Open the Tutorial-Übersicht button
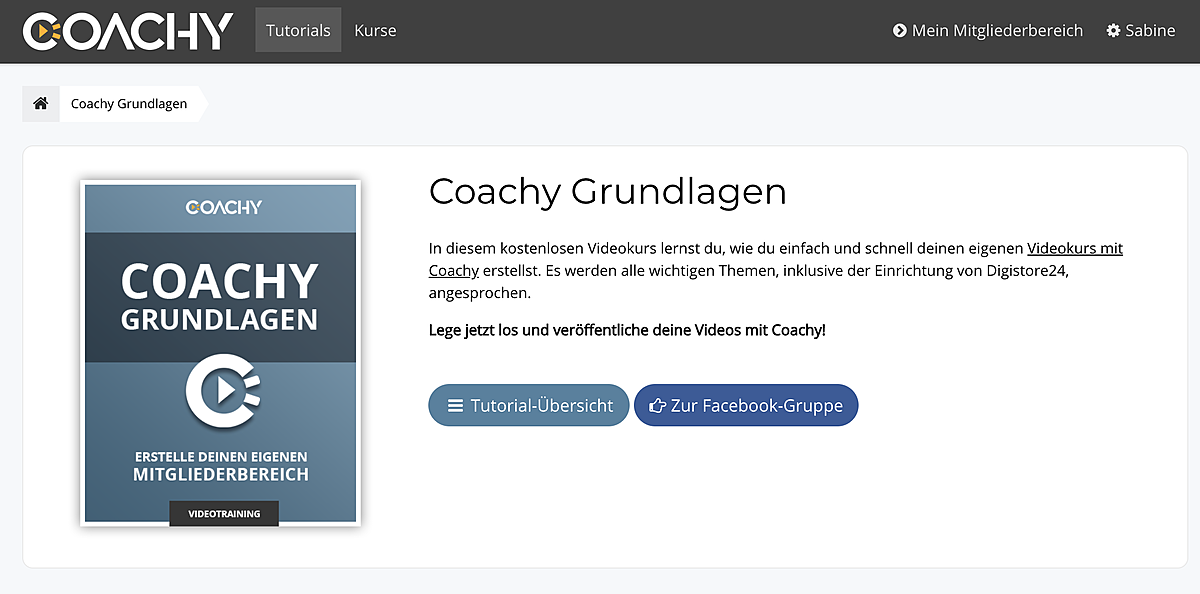Image resolution: width=1200 pixels, height=594 pixels. click(529, 405)
